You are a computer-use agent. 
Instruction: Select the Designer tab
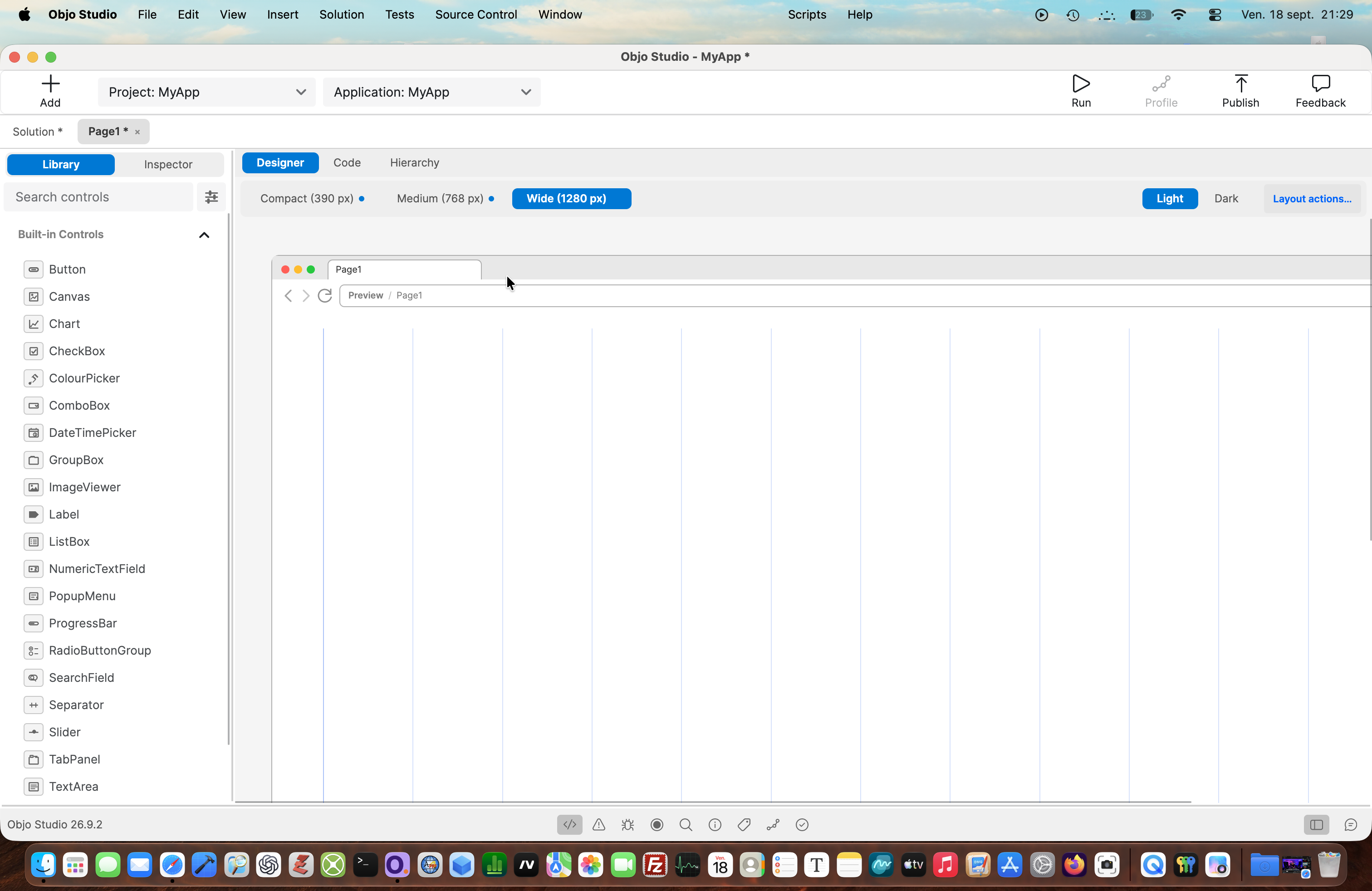[280, 162]
